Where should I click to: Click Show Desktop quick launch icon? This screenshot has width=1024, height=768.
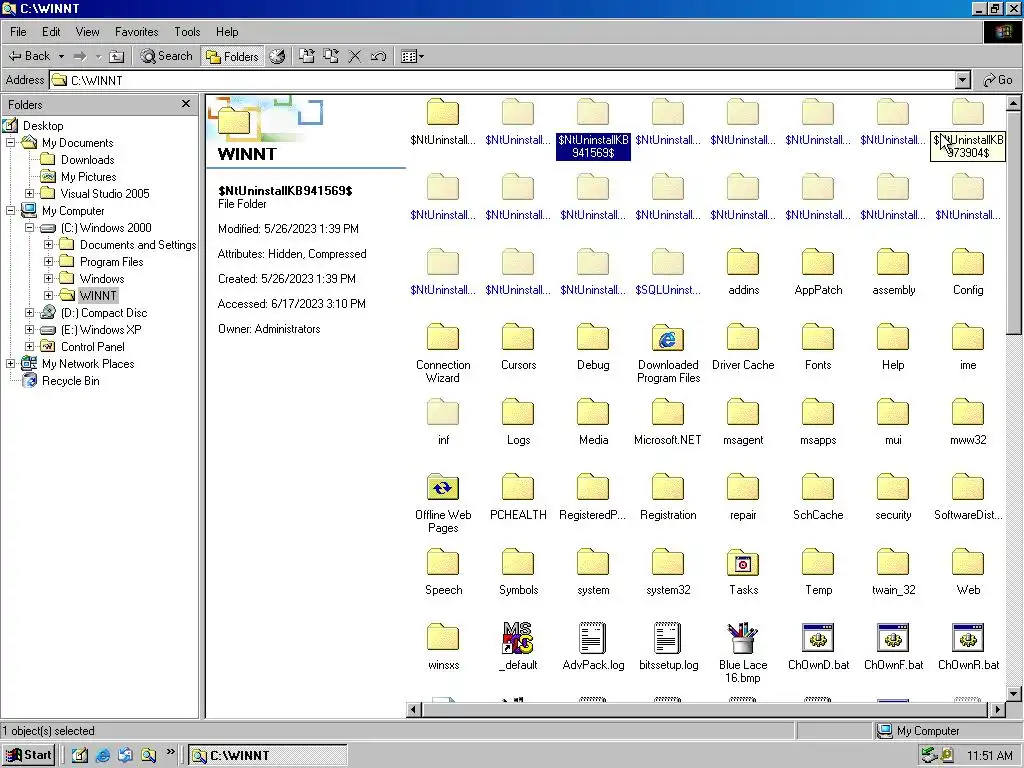[80, 756]
